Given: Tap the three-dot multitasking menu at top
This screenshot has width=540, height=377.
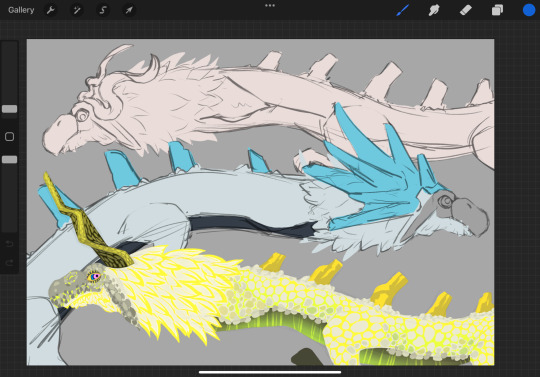Looking at the screenshot, I should (270, 6).
